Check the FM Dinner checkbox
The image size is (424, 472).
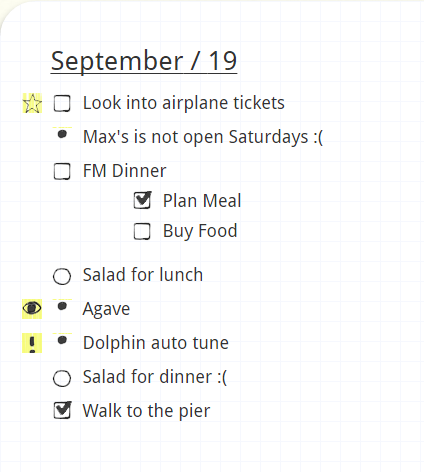(x=62, y=171)
